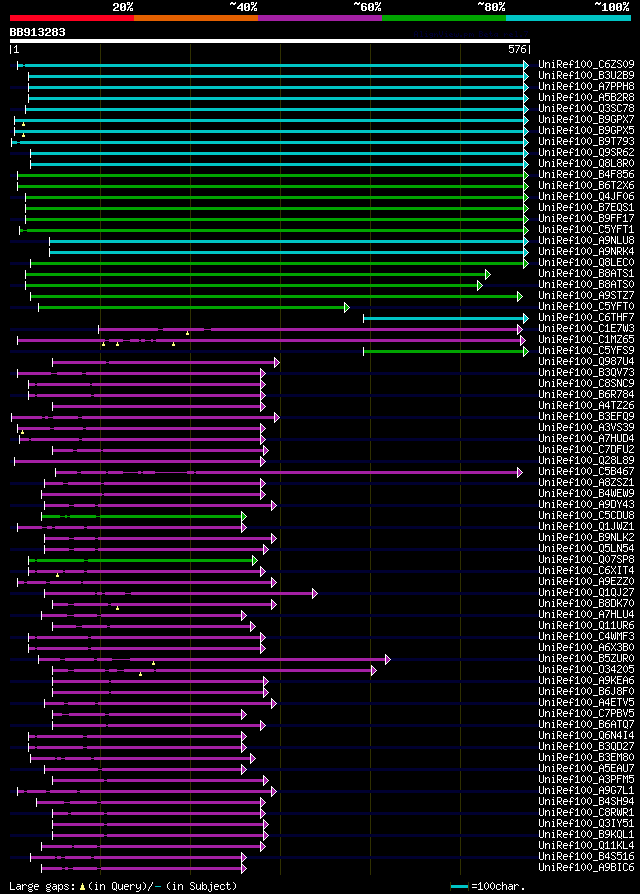Click the red 20% identity legend segment

point(72,18)
